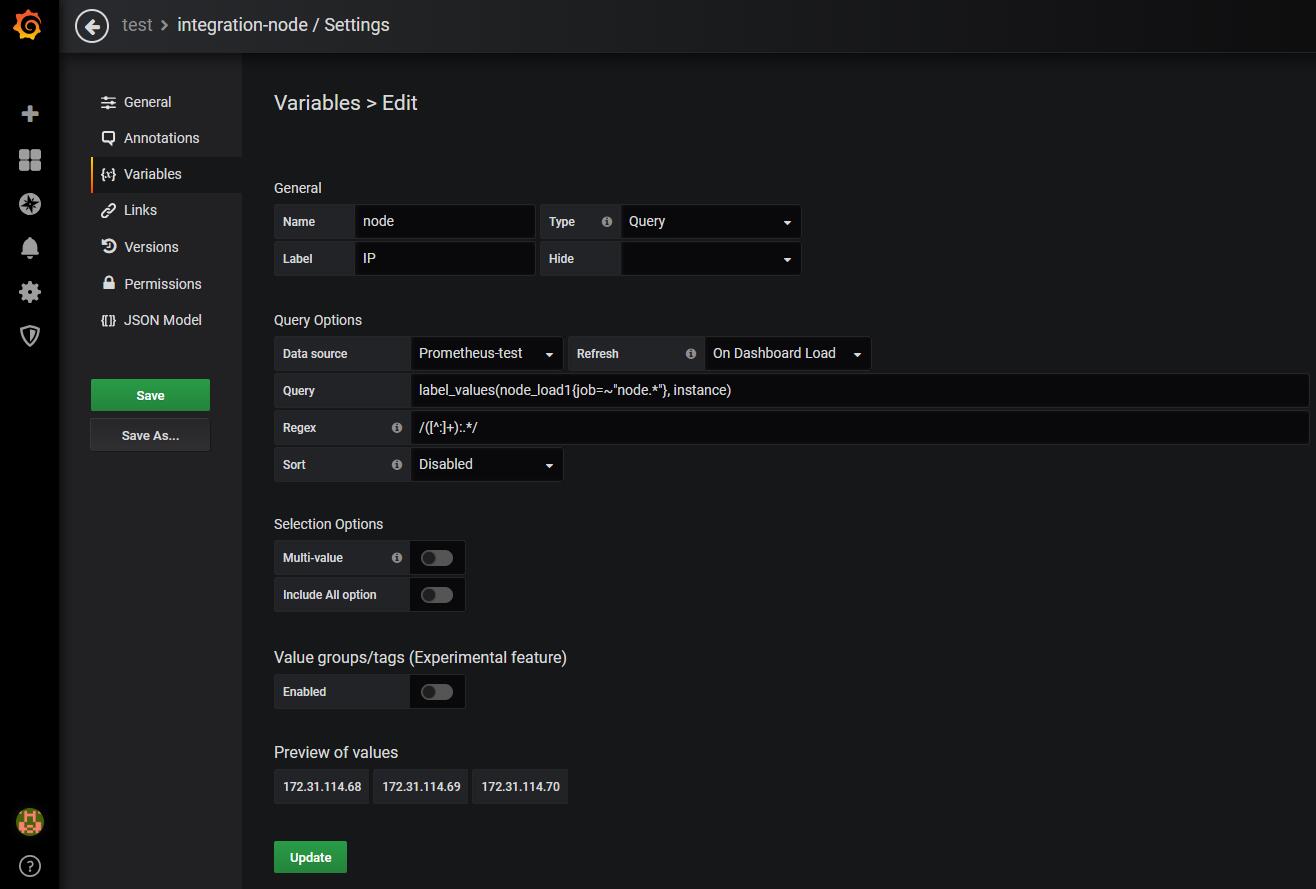Click the green Update button
Image resolution: width=1316 pixels, height=889 pixels.
310,857
